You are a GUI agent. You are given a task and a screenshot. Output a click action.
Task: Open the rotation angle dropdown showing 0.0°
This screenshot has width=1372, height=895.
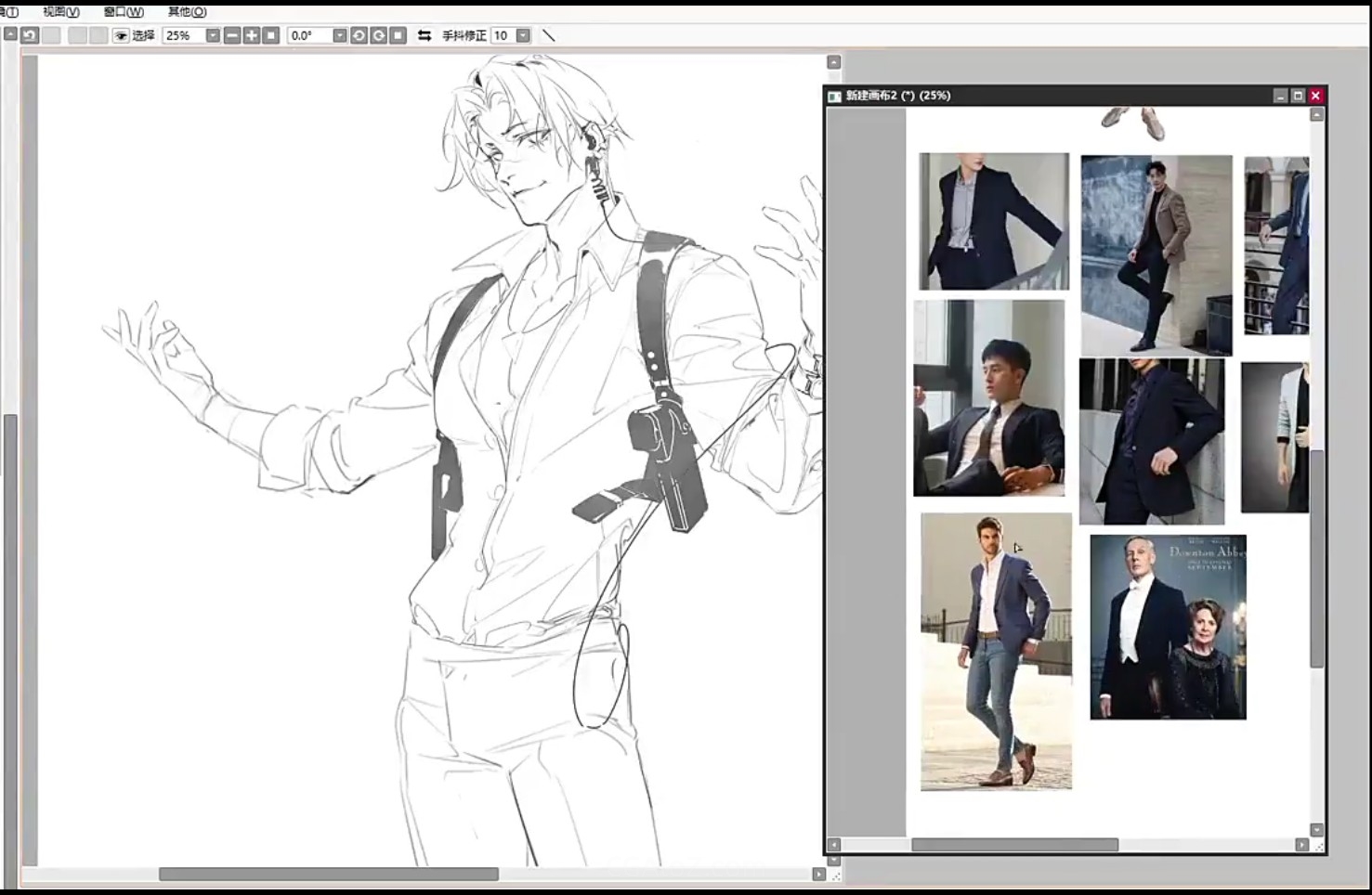339,35
